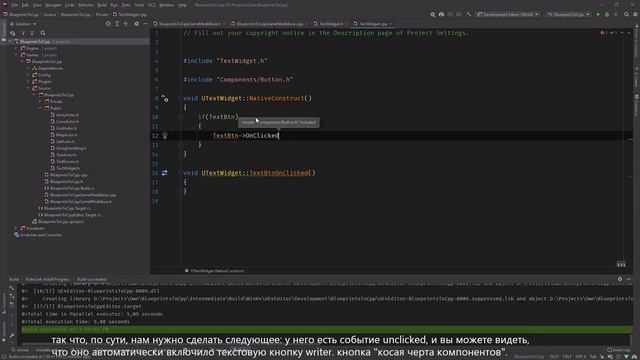Expand the Engine project node
Viewport: 640px width, 360px height.
[x=16, y=48]
